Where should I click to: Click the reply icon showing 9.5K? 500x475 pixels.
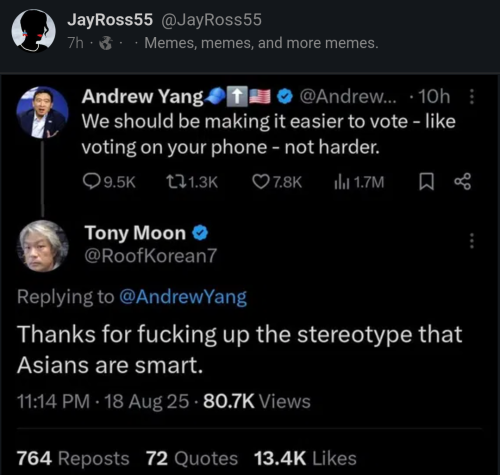point(90,182)
